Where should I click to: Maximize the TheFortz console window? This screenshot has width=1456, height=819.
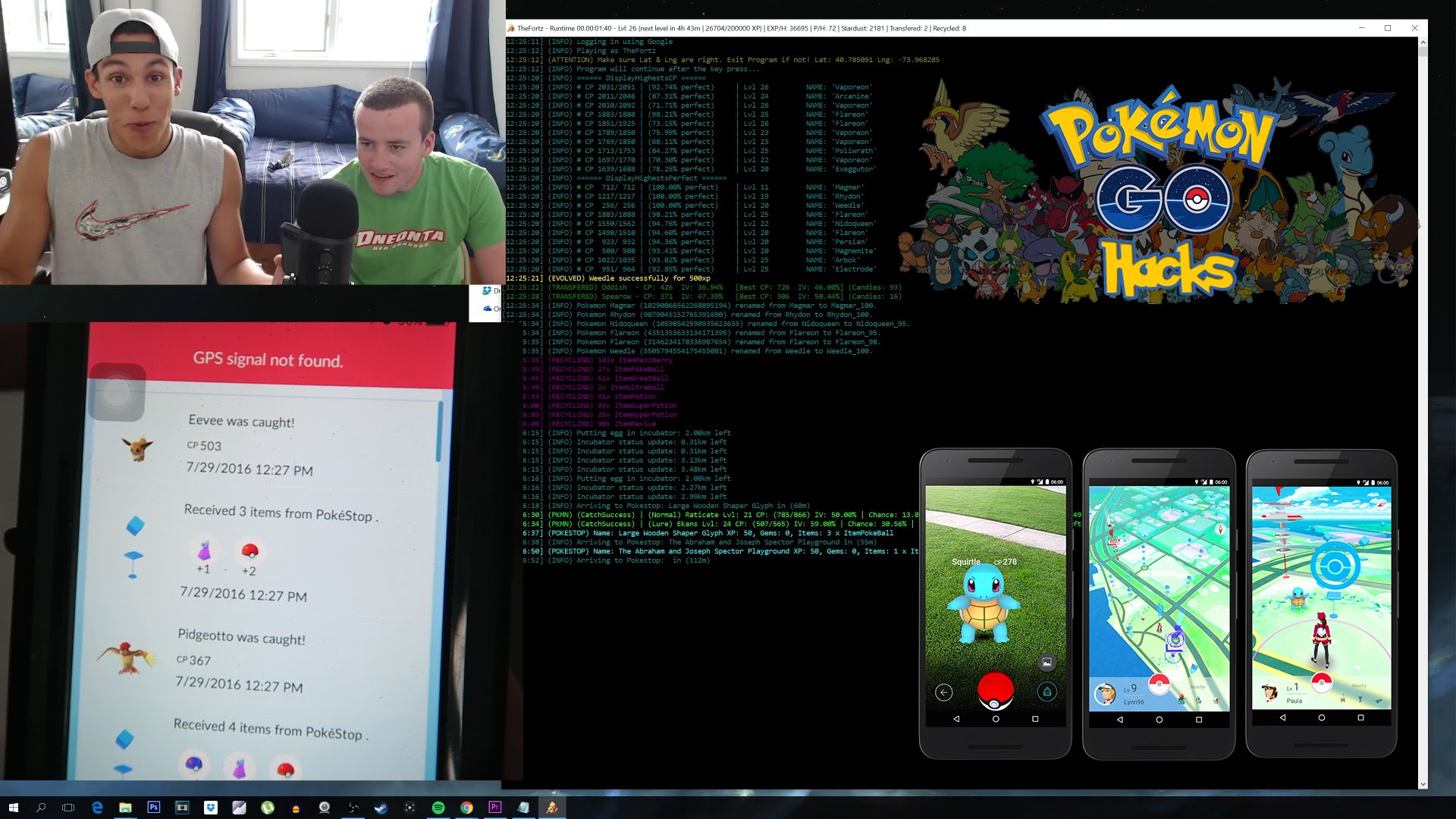(1388, 28)
